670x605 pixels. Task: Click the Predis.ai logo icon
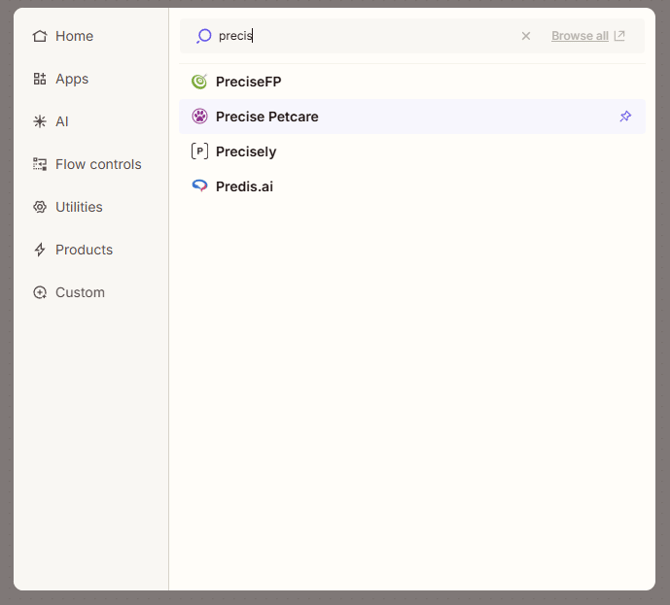(x=200, y=186)
